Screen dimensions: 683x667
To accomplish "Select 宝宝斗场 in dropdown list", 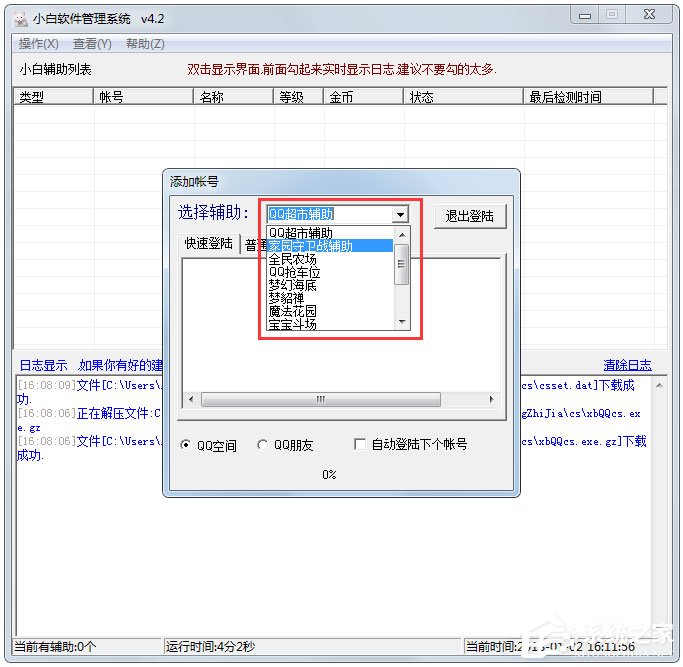I will pyautogui.click(x=330, y=324).
